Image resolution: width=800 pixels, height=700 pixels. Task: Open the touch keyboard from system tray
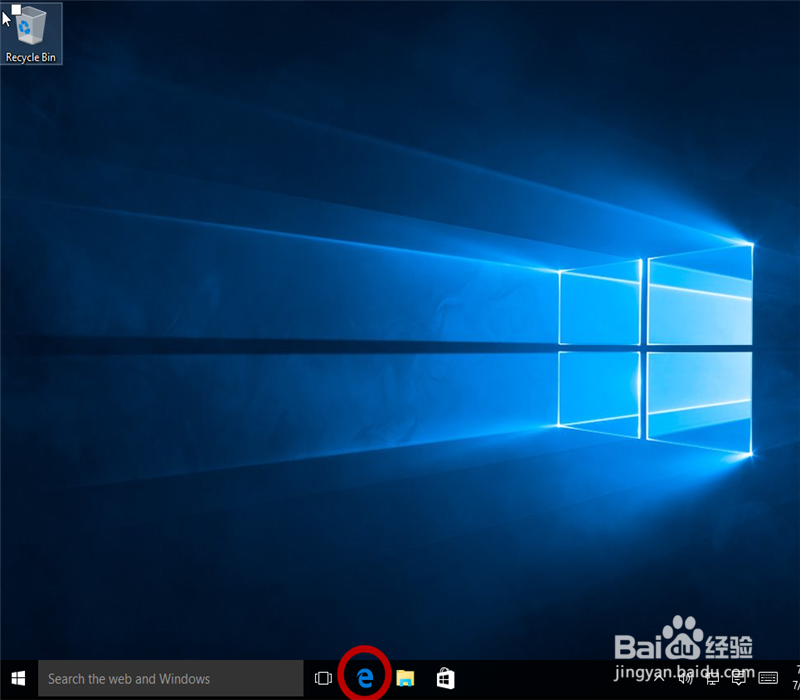pyautogui.click(x=768, y=678)
